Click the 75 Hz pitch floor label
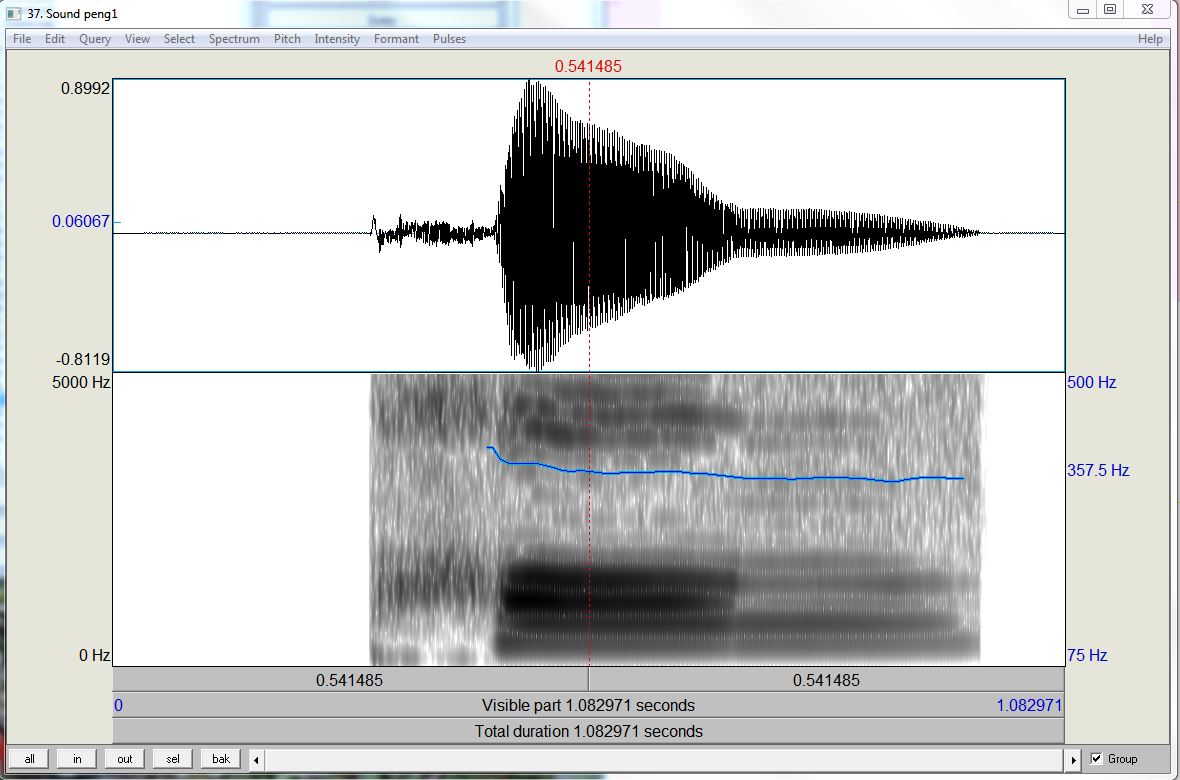The image size is (1180, 780). point(1087,655)
